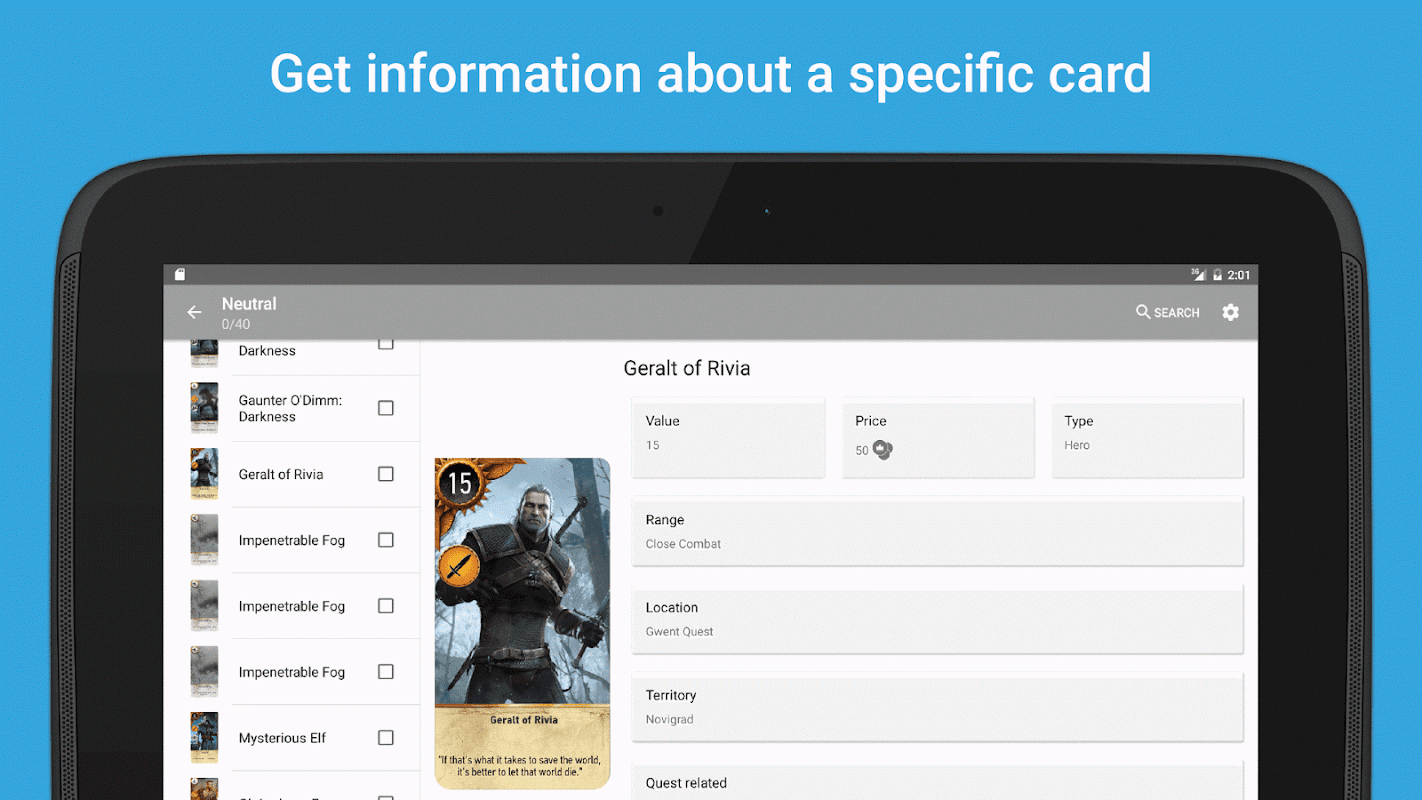This screenshot has height=800, width=1422.
Task: Open the "Quest related" info section
Action: point(937,781)
